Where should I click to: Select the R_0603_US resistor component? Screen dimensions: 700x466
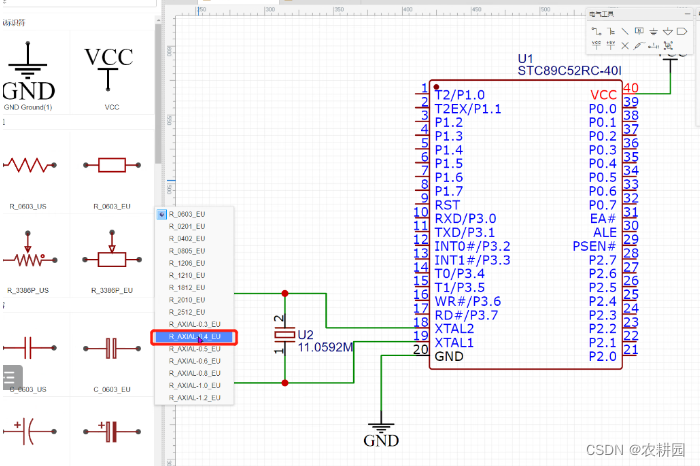point(28,168)
